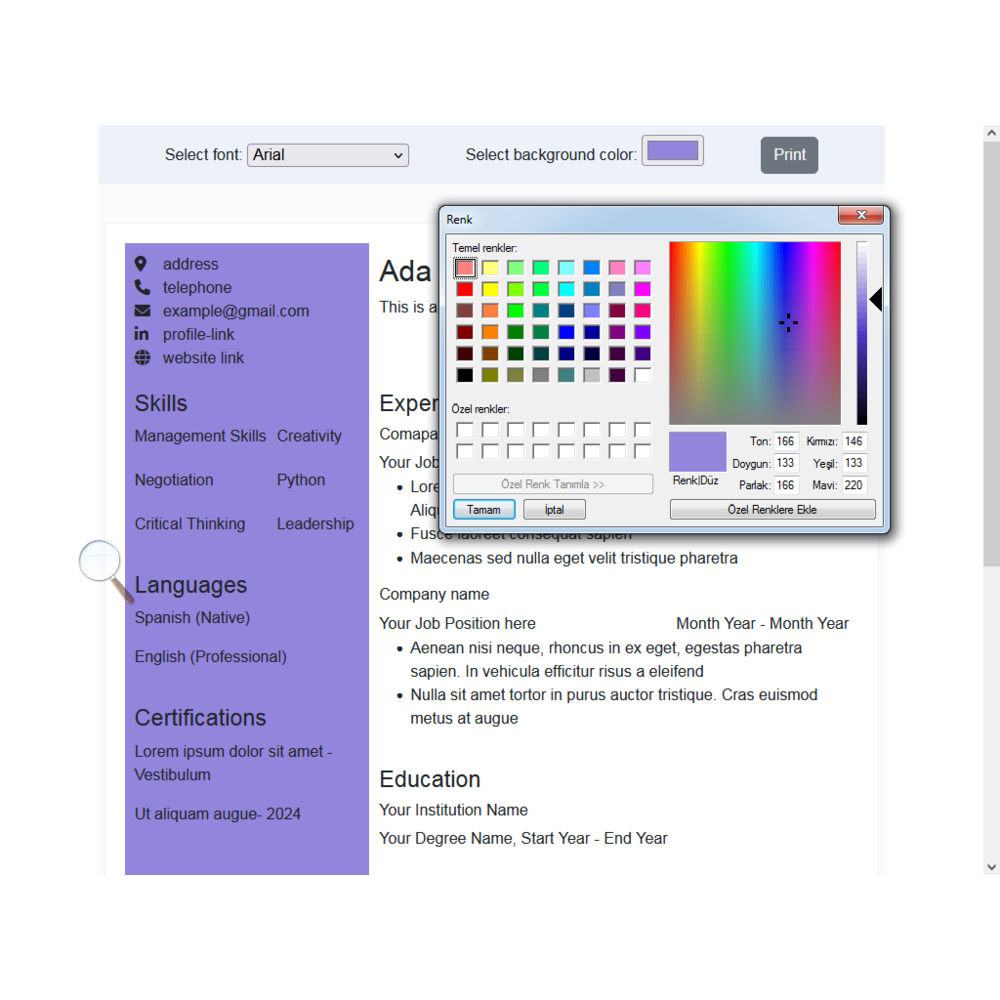Click the Ton hue value field

click(785, 441)
